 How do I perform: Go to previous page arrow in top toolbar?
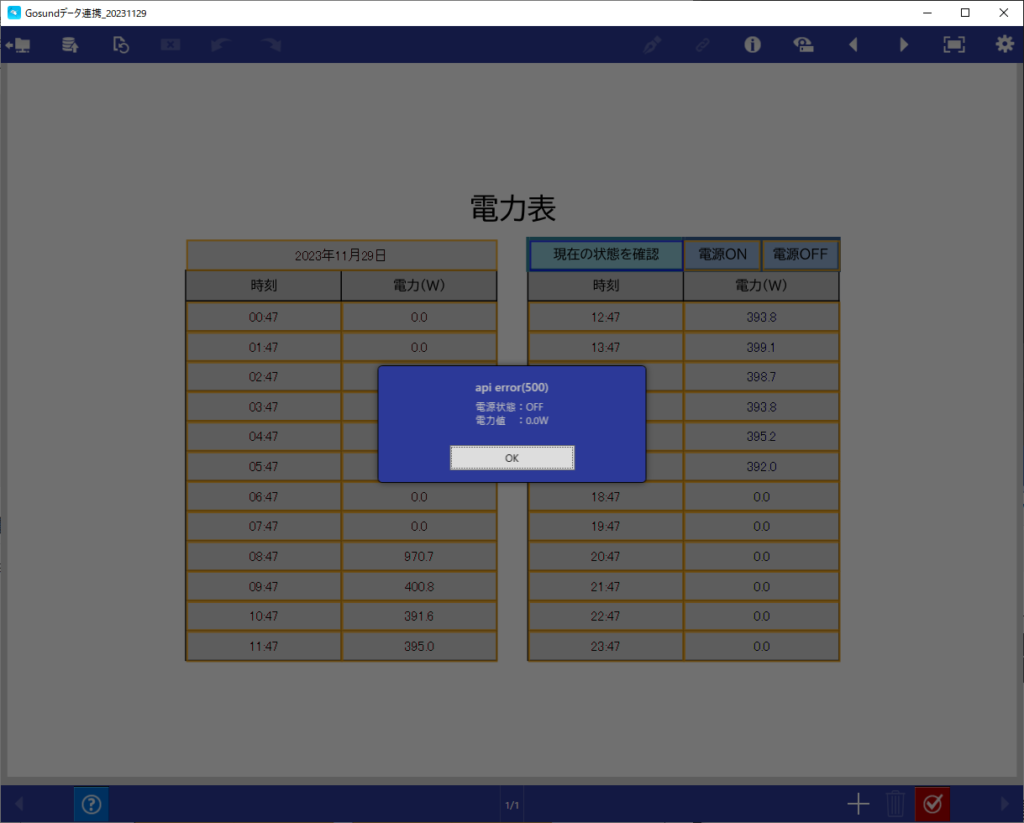[x=853, y=45]
